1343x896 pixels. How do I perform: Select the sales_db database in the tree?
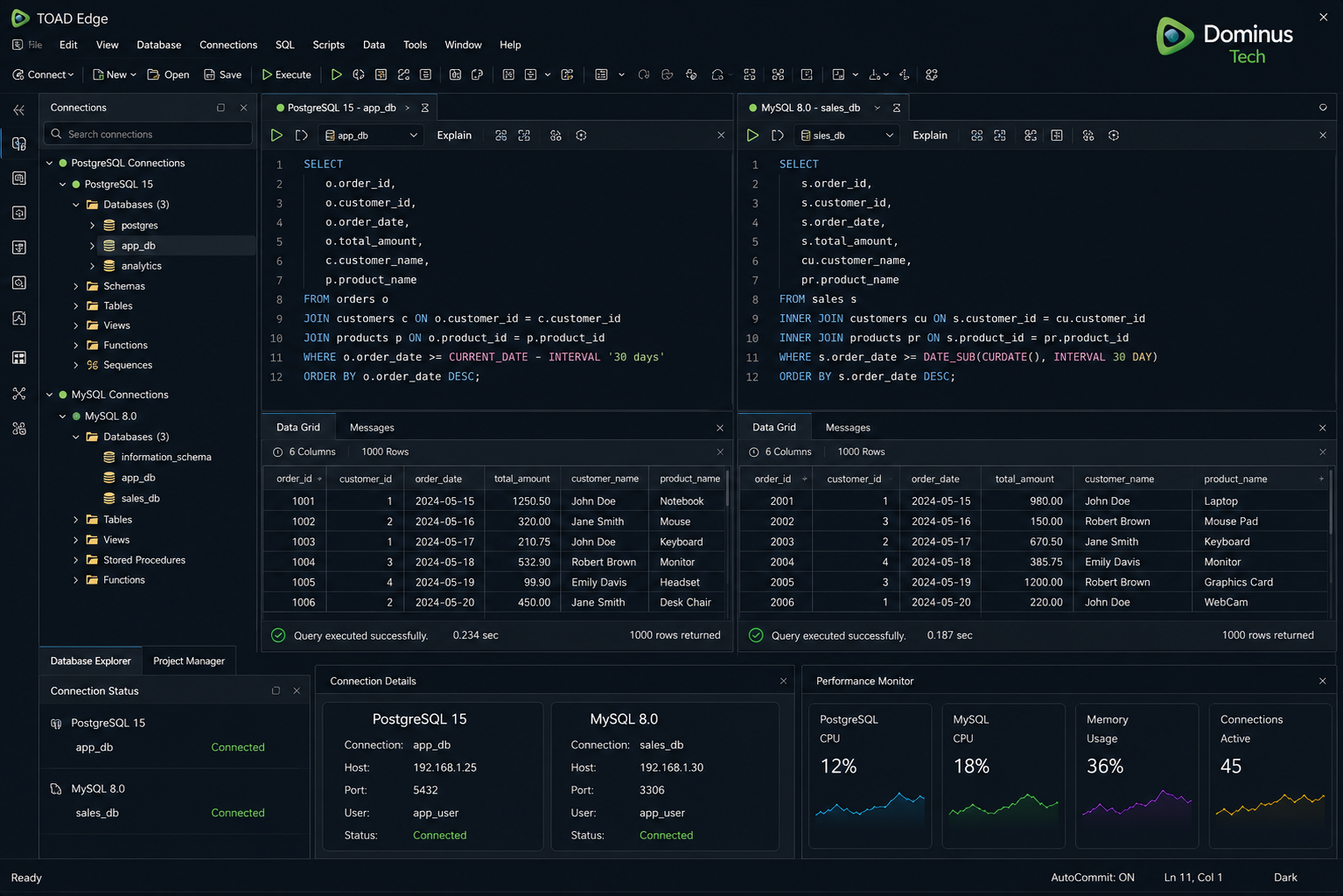(x=140, y=498)
